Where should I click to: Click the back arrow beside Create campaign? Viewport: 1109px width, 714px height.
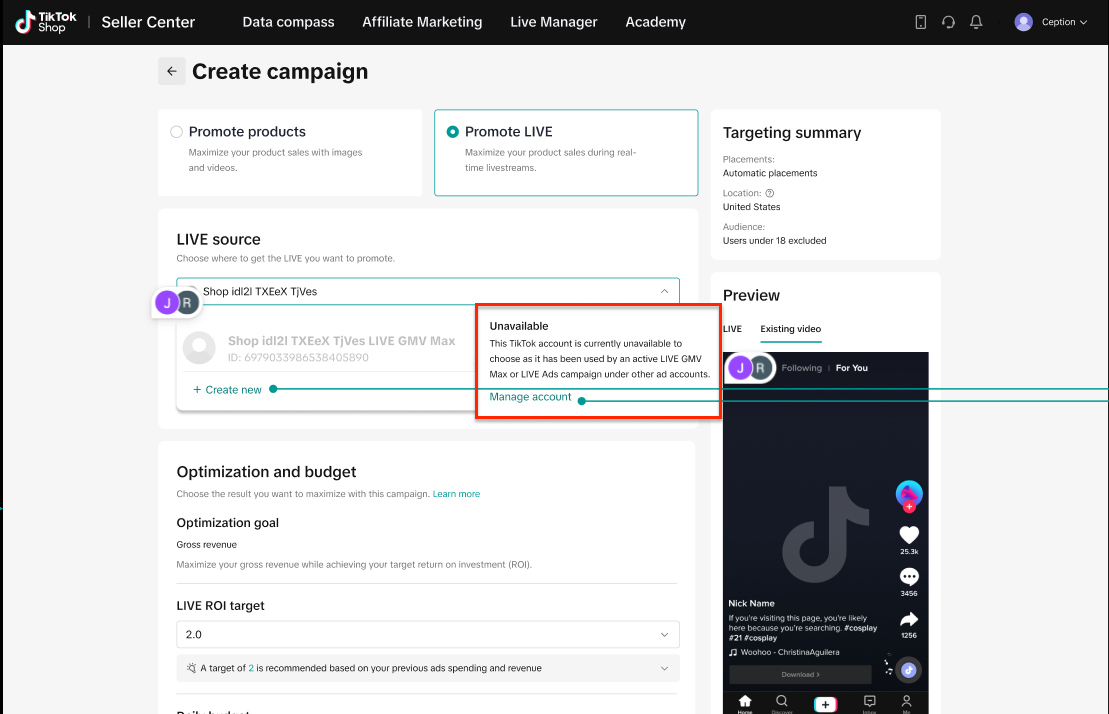(x=171, y=71)
